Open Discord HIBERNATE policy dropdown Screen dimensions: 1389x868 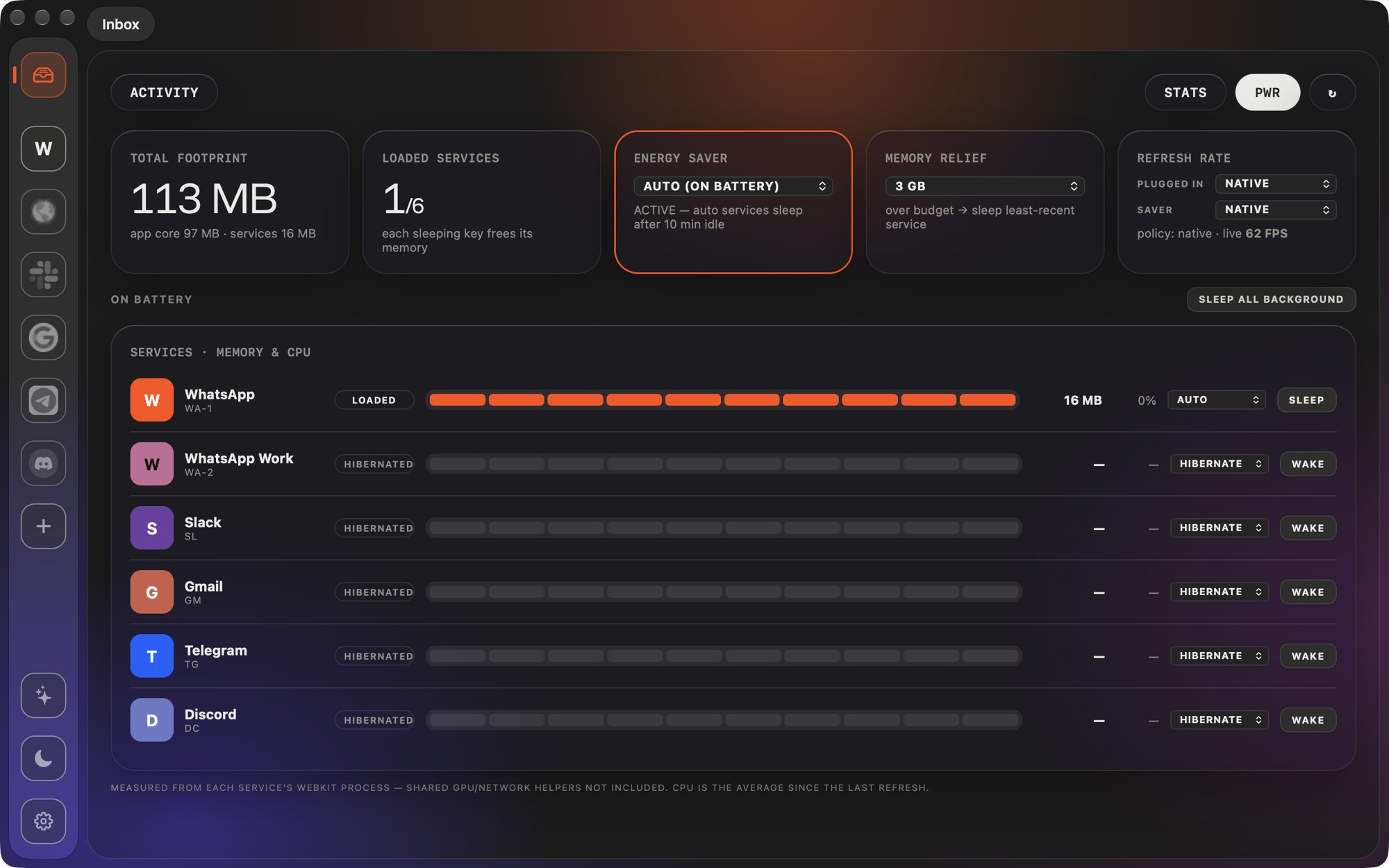pos(1219,720)
